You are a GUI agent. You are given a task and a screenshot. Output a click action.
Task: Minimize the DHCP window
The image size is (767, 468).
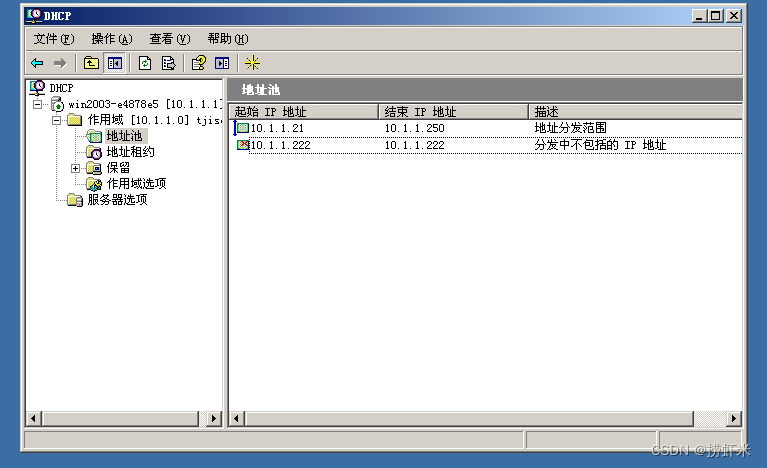[x=699, y=16]
